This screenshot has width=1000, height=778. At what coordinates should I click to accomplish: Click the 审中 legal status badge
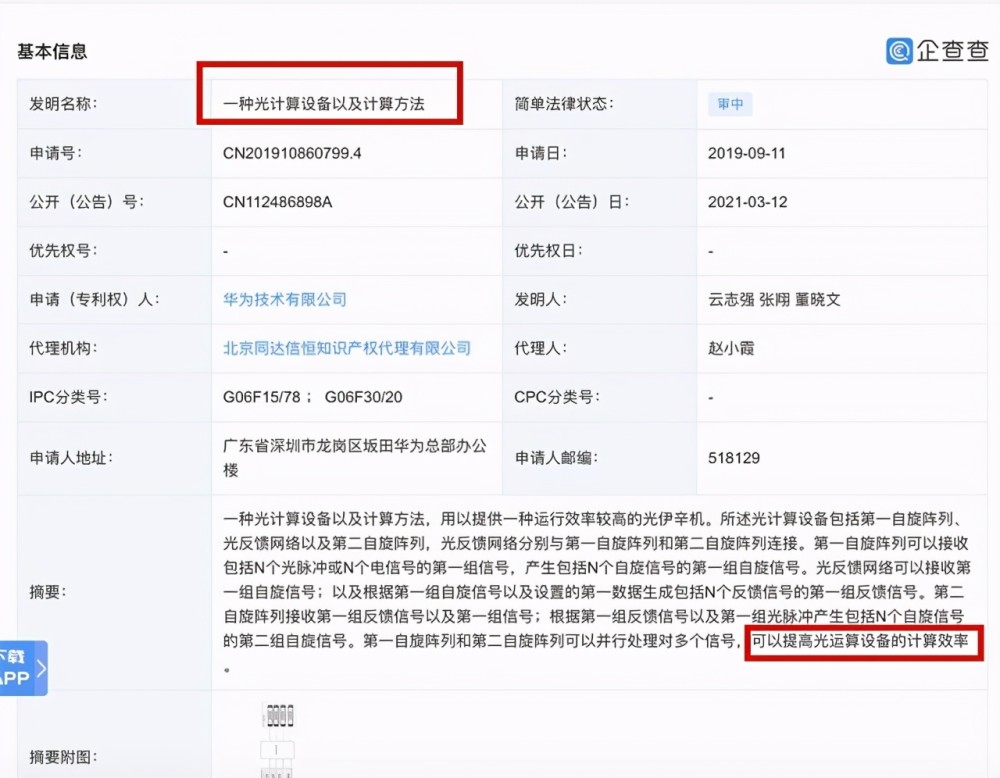click(730, 104)
